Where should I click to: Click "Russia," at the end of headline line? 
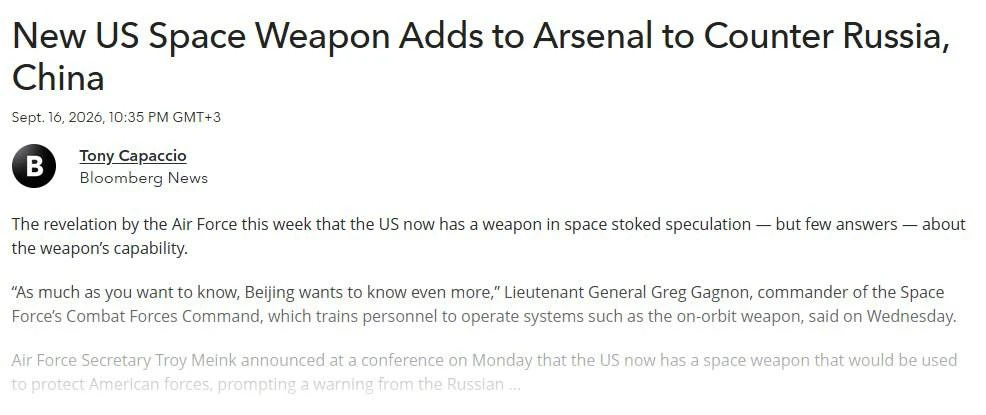pos(897,36)
